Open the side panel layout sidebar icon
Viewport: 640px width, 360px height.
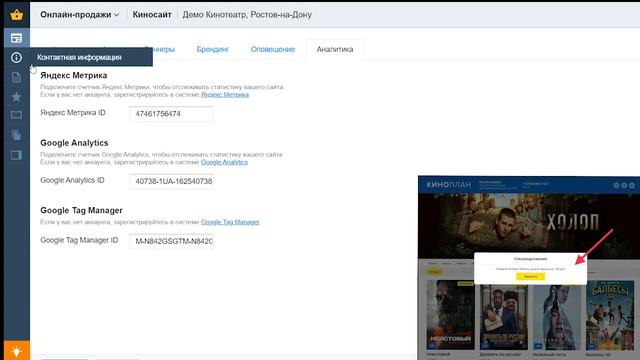pyautogui.click(x=16, y=155)
